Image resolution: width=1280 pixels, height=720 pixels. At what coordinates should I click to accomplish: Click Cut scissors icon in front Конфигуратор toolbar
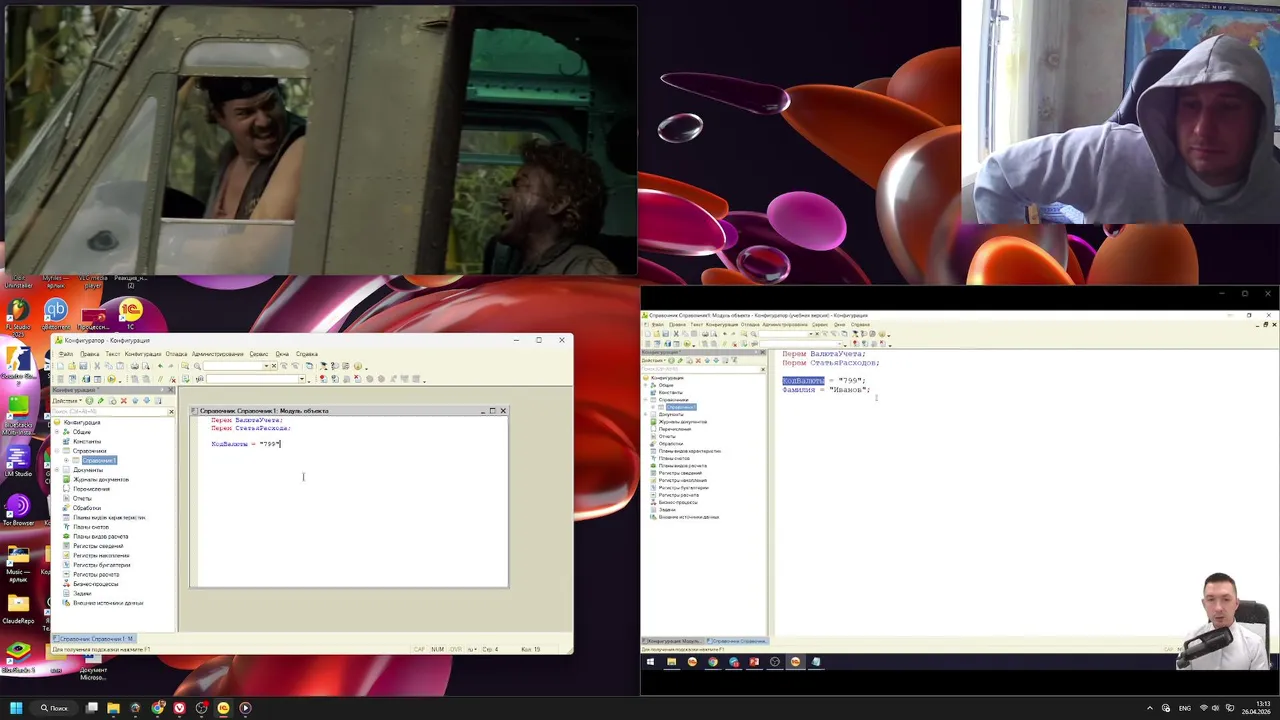click(x=97, y=366)
